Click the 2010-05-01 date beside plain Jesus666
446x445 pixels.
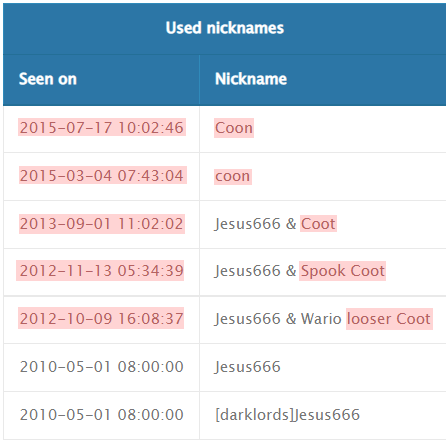[x=102, y=367]
